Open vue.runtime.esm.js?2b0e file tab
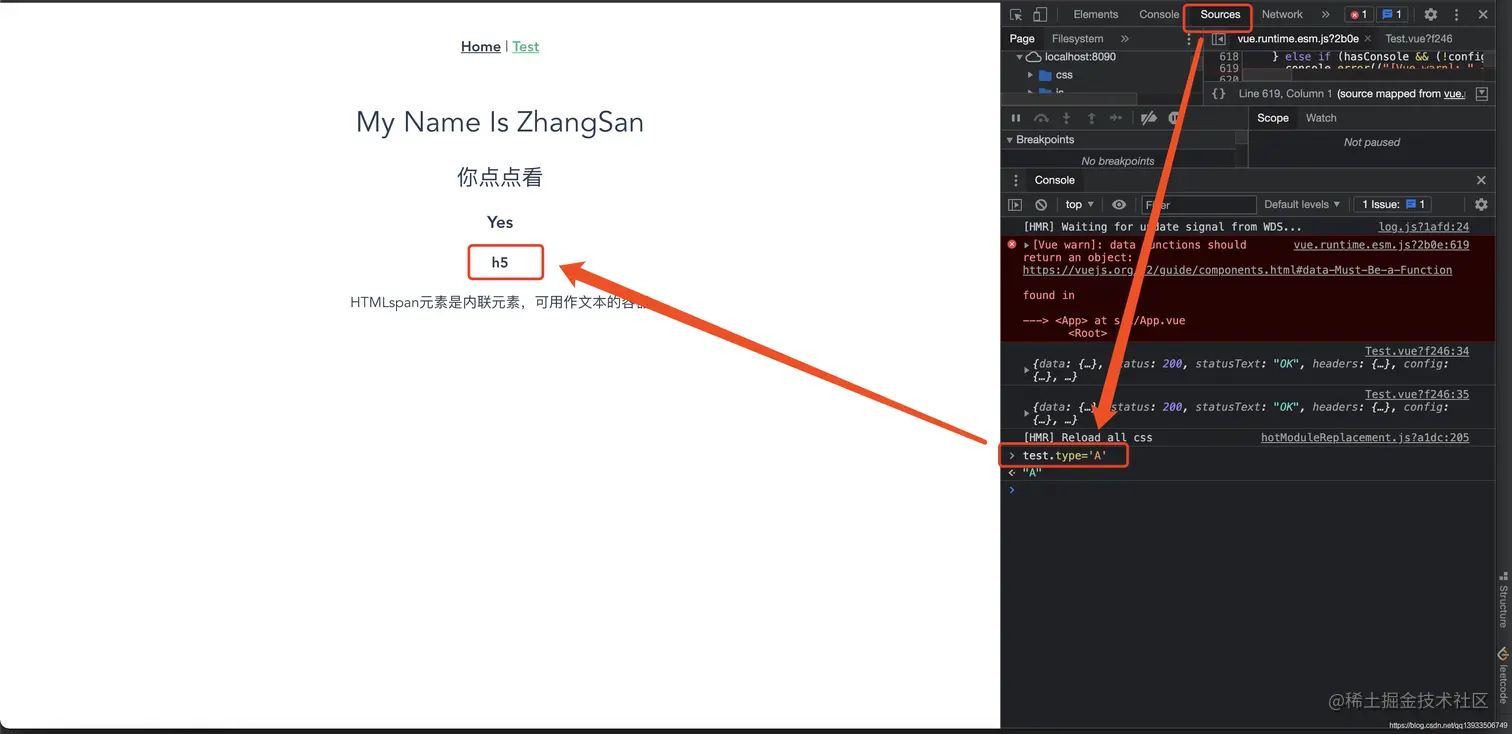Screen dimensions: 1512x734 coord(1298,39)
